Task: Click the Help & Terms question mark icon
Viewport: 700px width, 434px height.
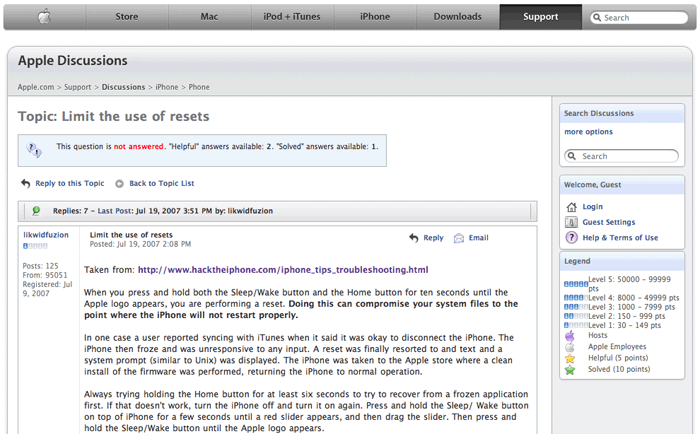Action: [571, 238]
